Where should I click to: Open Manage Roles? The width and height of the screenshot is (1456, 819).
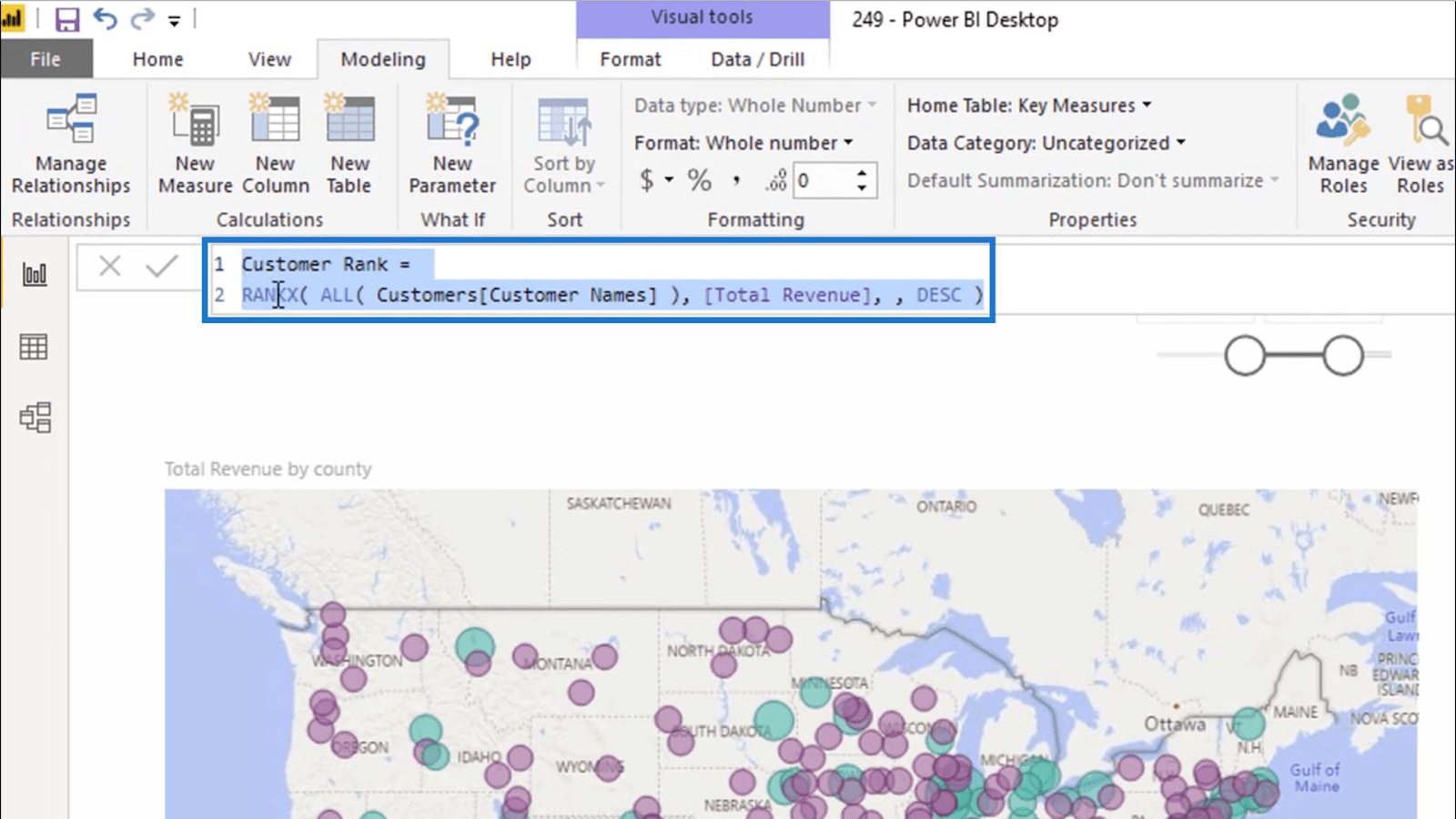tap(1343, 146)
